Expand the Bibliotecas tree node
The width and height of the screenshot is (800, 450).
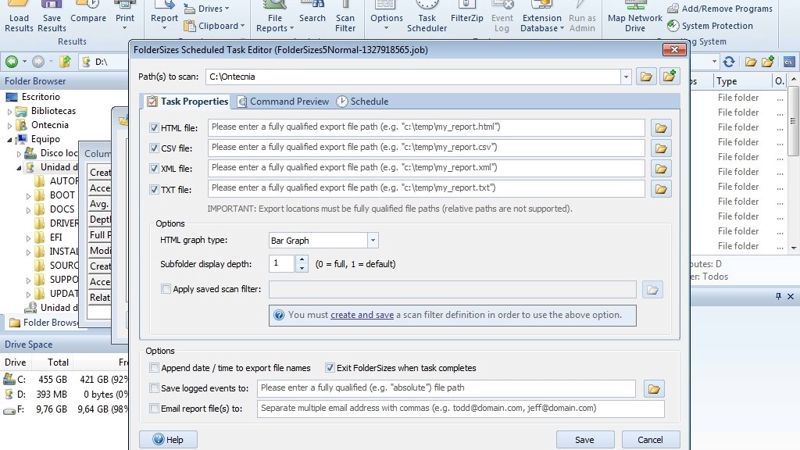[x=10, y=111]
